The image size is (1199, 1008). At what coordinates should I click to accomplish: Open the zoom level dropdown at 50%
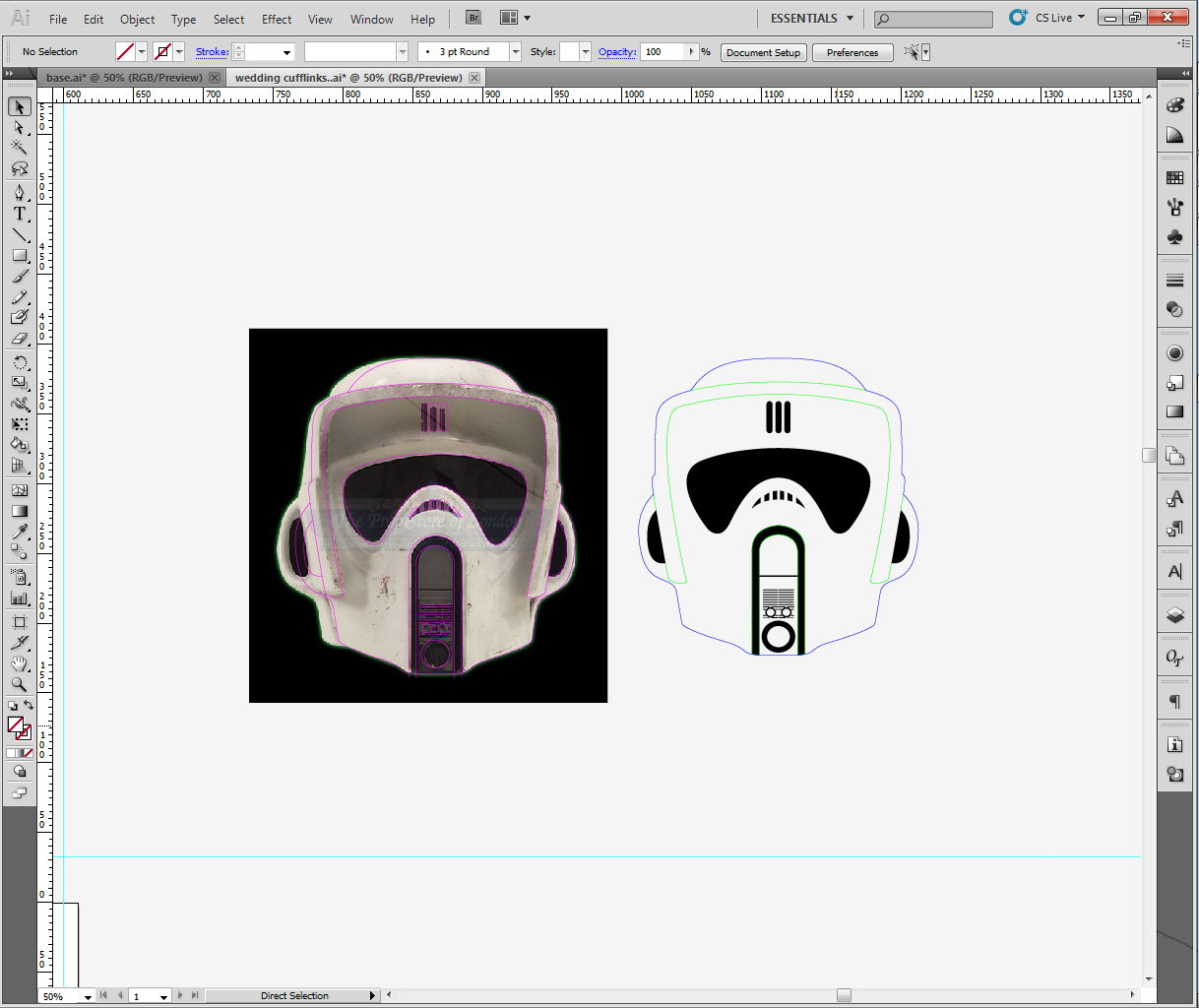tap(88, 996)
